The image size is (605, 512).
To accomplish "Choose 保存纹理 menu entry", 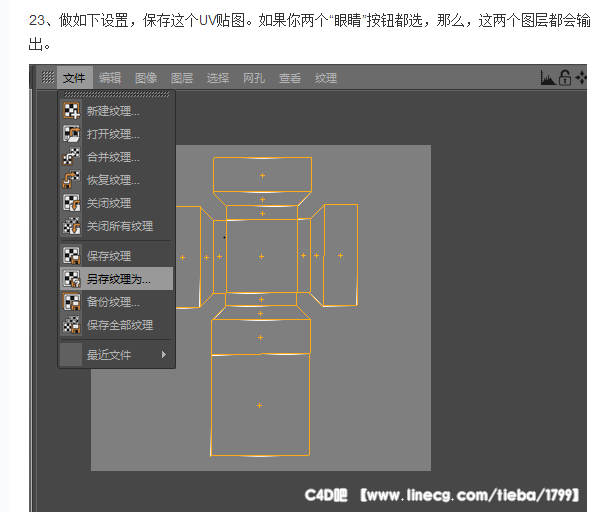I will [117, 256].
